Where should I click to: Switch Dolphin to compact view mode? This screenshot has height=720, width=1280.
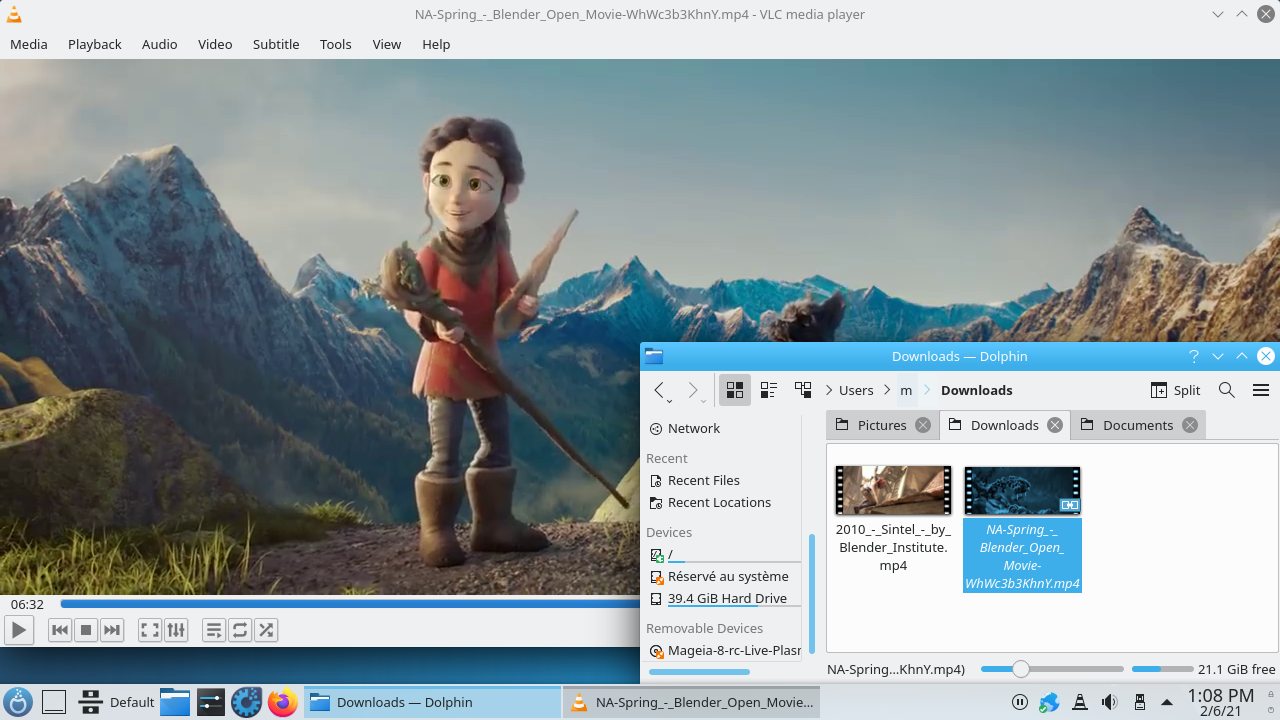[x=769, y=390]
